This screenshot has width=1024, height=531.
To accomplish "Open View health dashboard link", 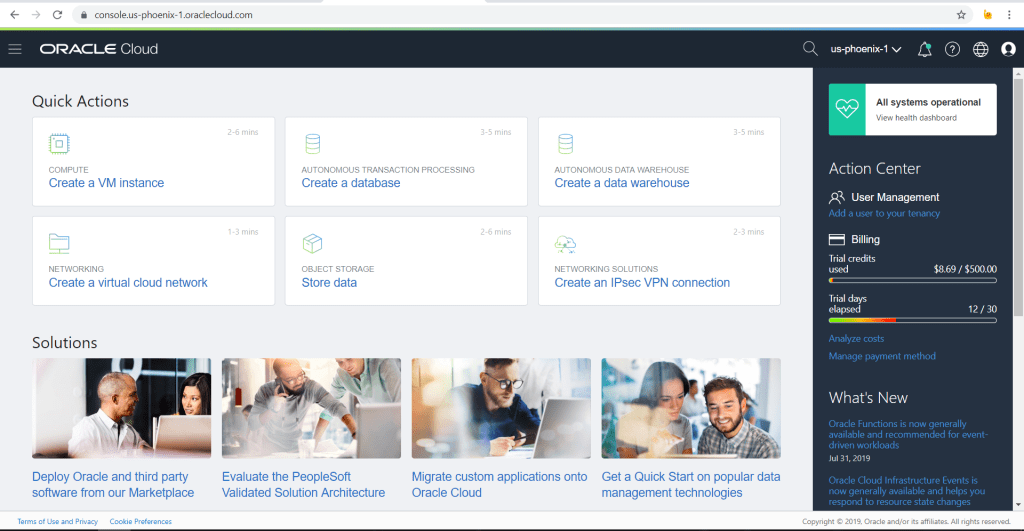I will tap(916, 118).
